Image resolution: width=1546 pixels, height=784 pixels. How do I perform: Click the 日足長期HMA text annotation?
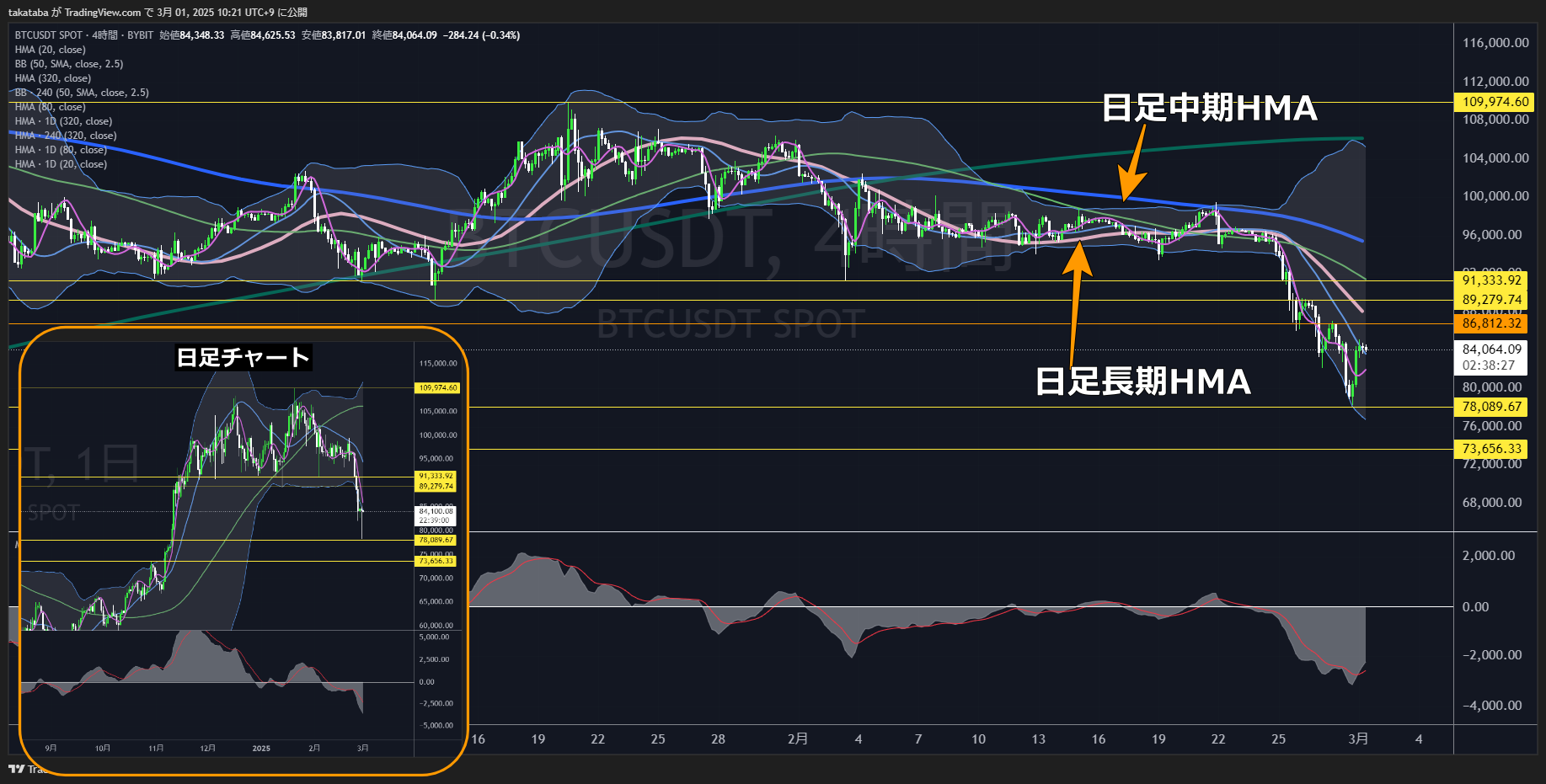pyautogui.click(x=1142, y=381)
